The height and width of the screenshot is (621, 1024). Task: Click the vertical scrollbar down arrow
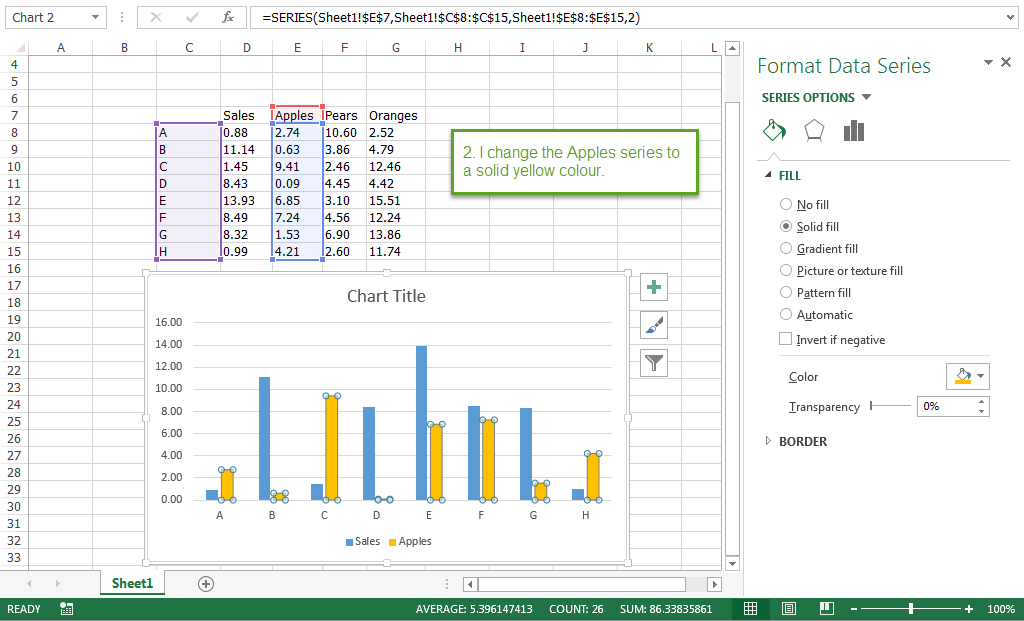(732, 563)
